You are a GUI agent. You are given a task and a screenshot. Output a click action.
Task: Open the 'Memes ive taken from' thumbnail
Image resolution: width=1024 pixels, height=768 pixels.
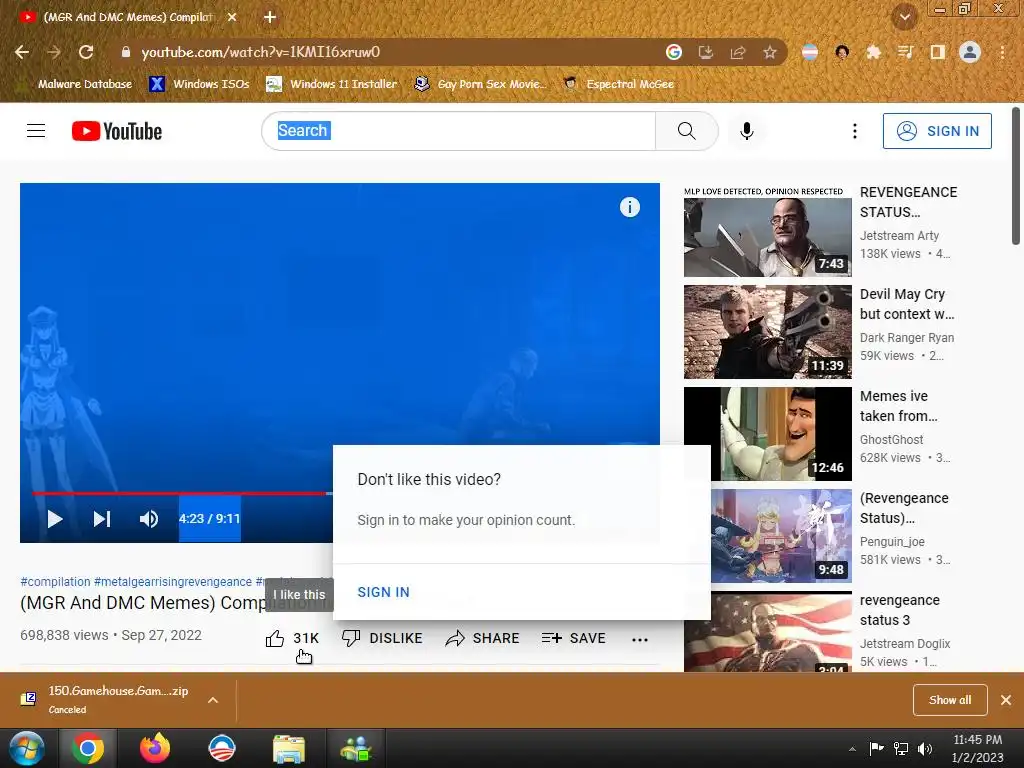pyautogui.click(x=767, y=434)
